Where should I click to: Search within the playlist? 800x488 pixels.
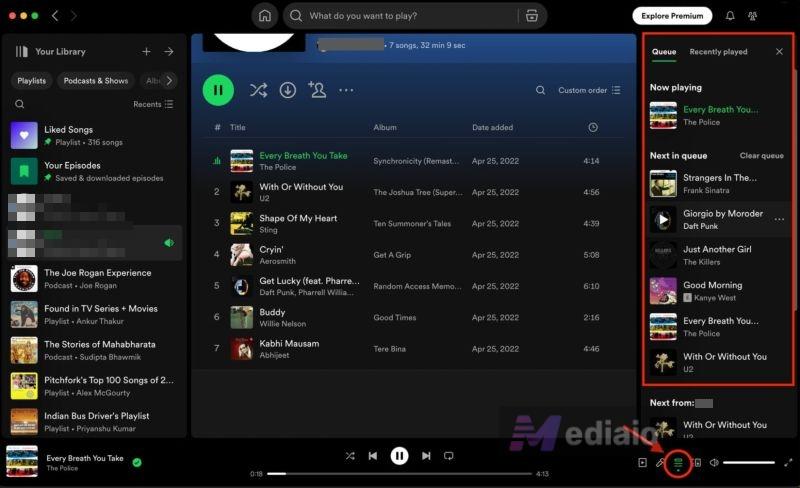point(540,90)
